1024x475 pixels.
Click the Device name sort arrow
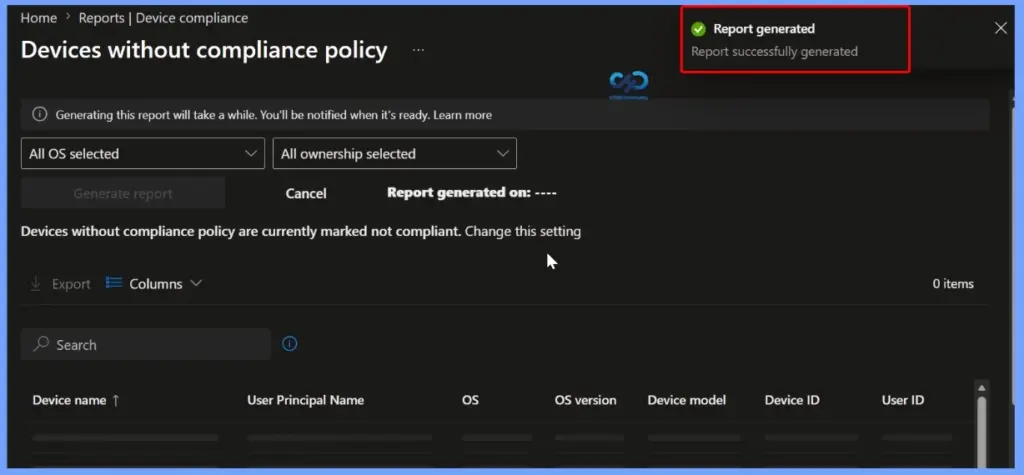(x=116, y=401)
